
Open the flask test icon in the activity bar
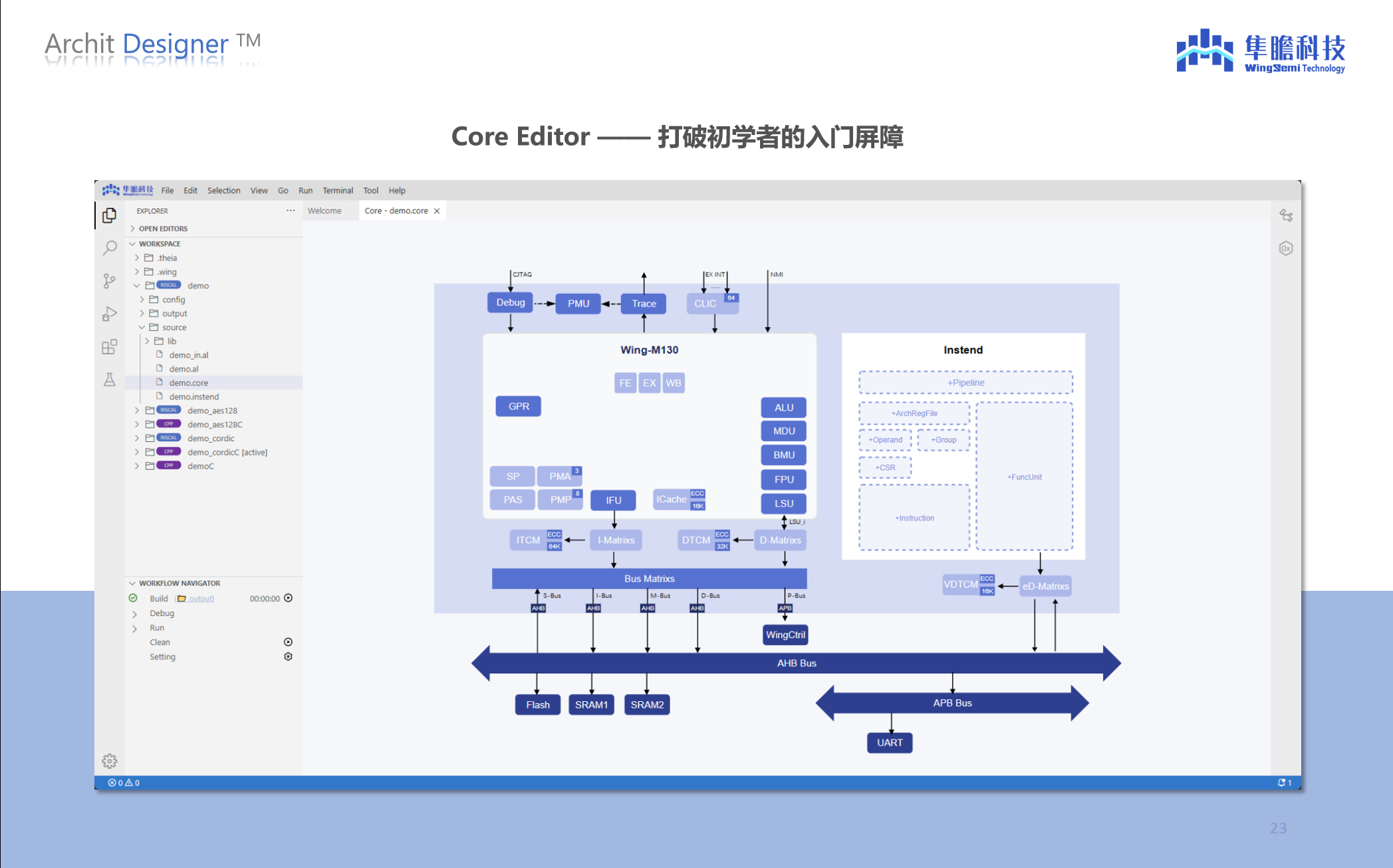110,380
